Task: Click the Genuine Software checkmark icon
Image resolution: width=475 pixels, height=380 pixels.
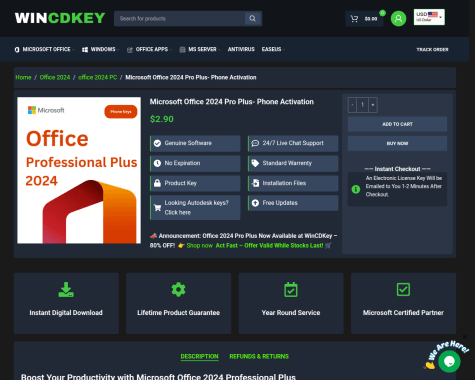Action: click(x=157, y=143)
